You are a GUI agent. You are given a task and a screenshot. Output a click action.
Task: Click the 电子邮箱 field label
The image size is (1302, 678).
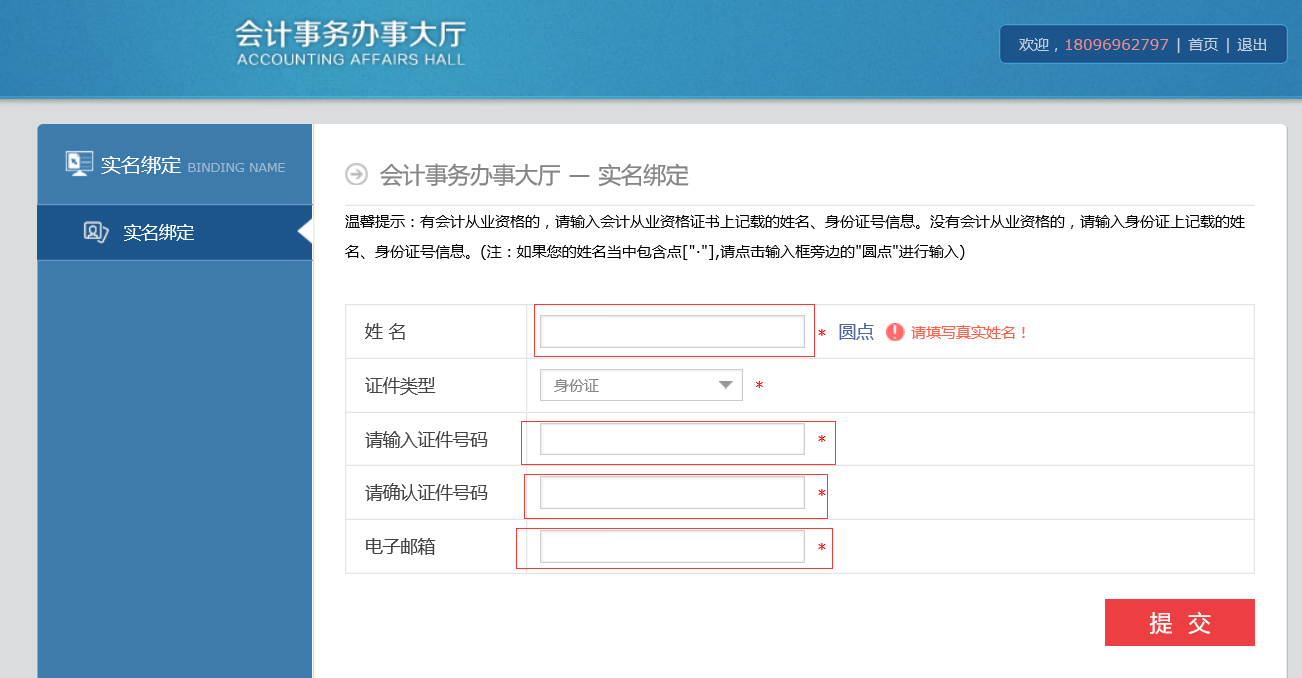point(400,547)
